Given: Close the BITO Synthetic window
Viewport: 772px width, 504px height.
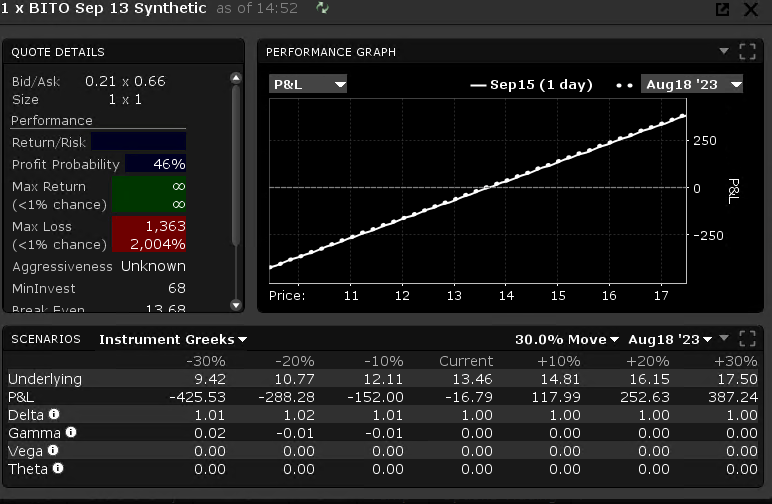Looking at the screenshot, I should 752,10.
